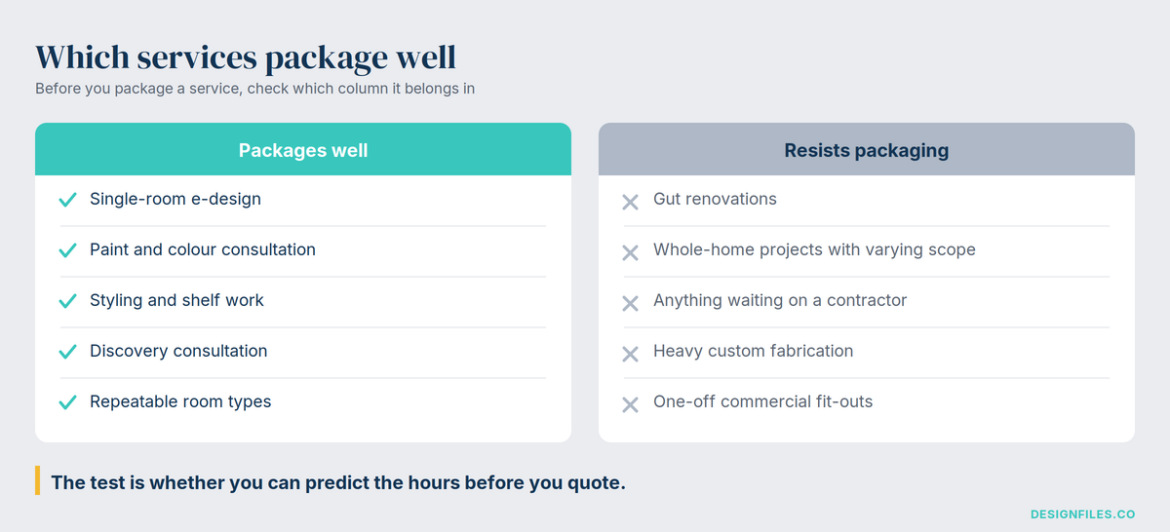
Task: Click the Gut renovations list item text
Action: coord(715,199)
